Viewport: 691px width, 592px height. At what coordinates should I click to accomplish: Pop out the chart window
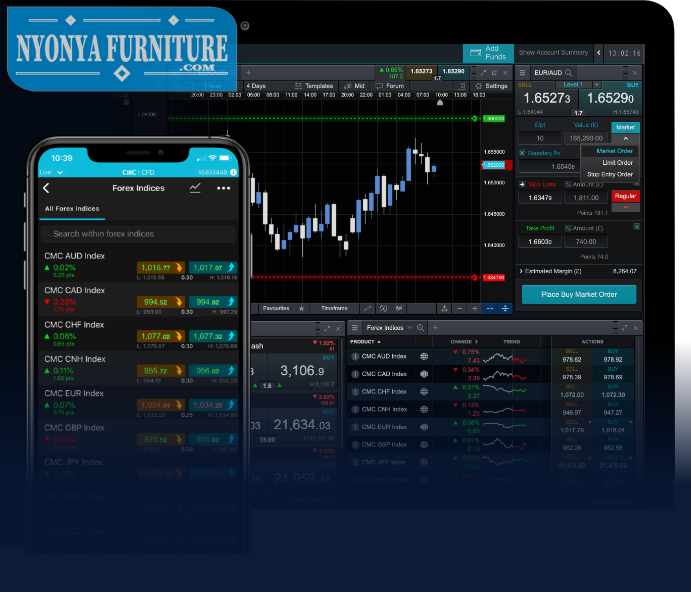(494, 73)
